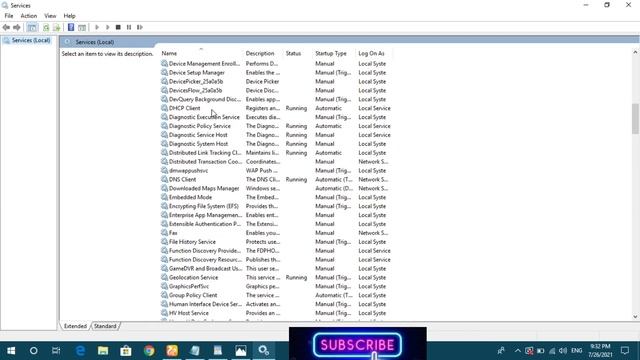
Task: Launch Microsoft Edge from taskbar
Action: click(80, 351)
